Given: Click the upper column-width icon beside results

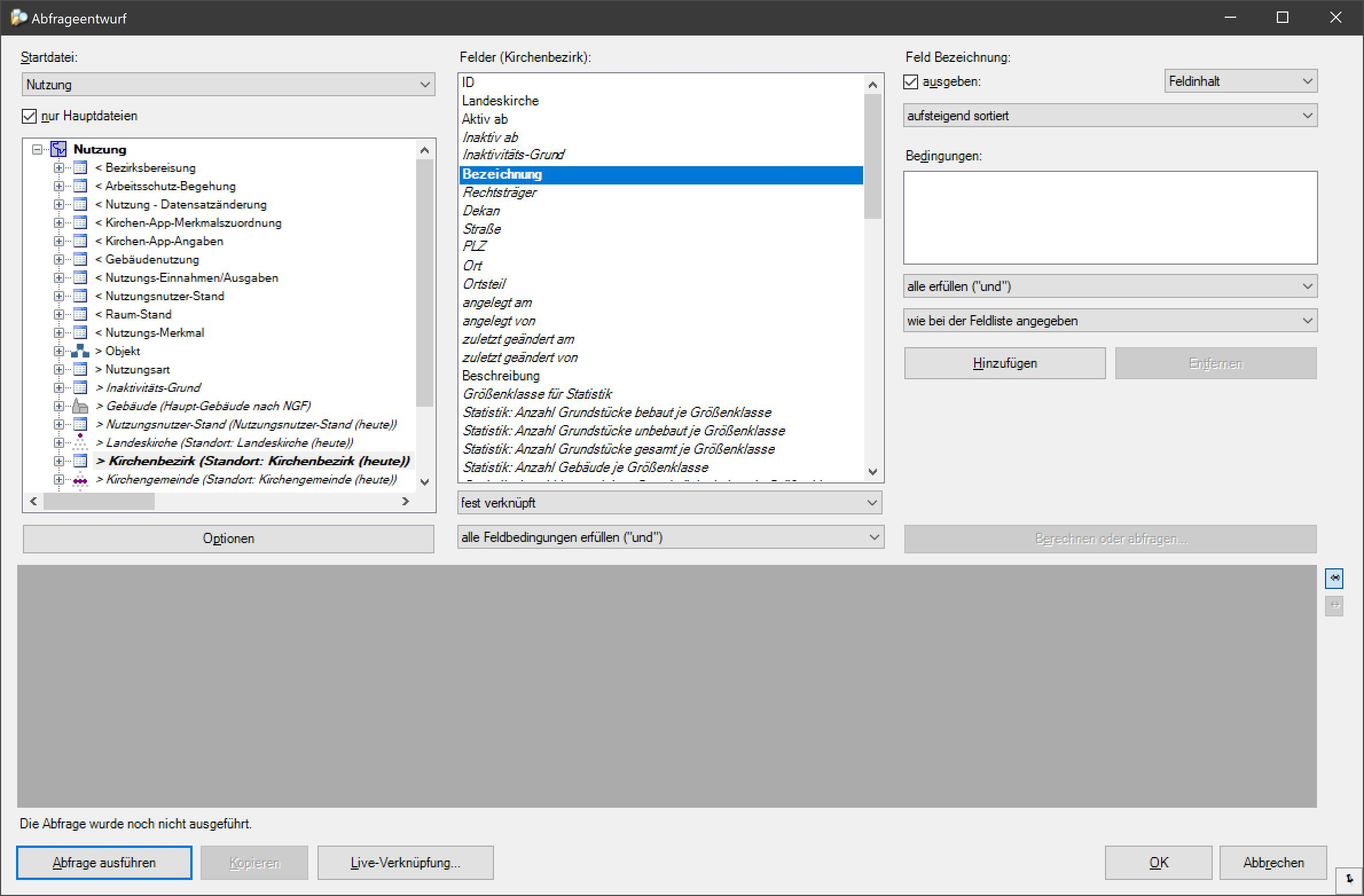Looking at the screenshot, I should (x=1334, y=578).
